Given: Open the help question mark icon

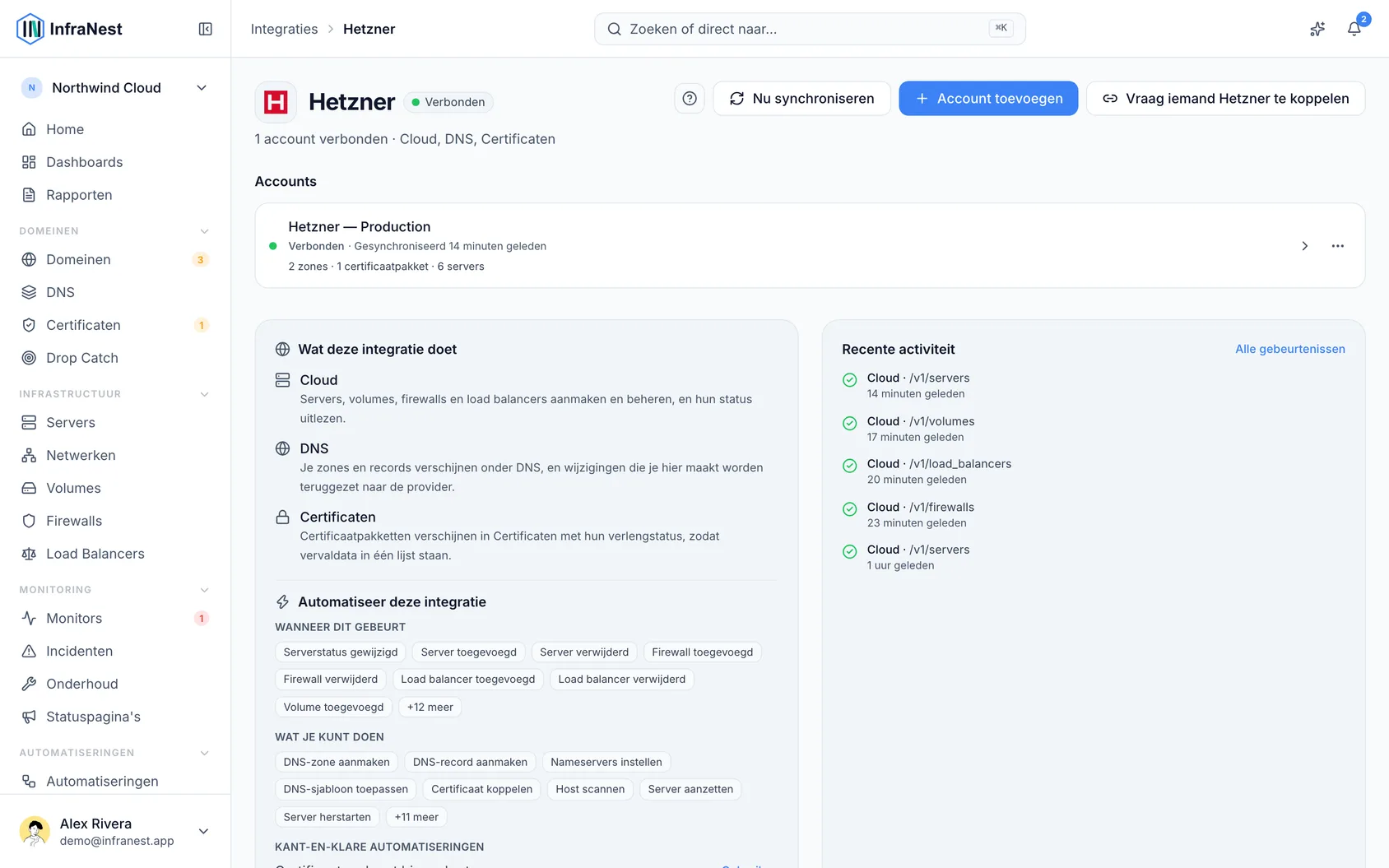Looking at the screenshot, I should coord(690,99).
